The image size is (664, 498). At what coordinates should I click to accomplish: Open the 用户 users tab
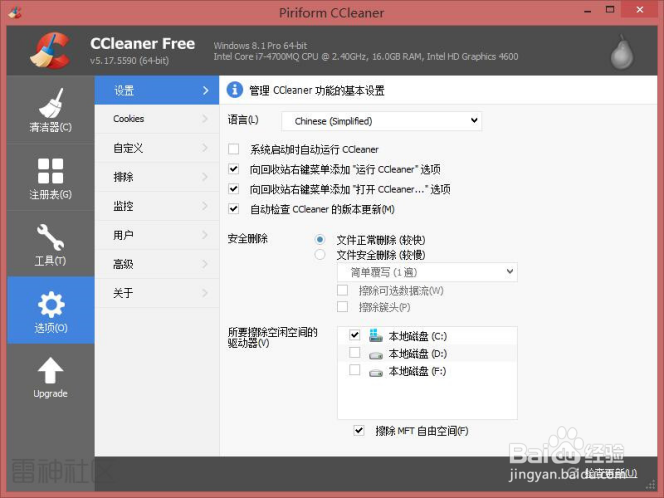(157, 235)
